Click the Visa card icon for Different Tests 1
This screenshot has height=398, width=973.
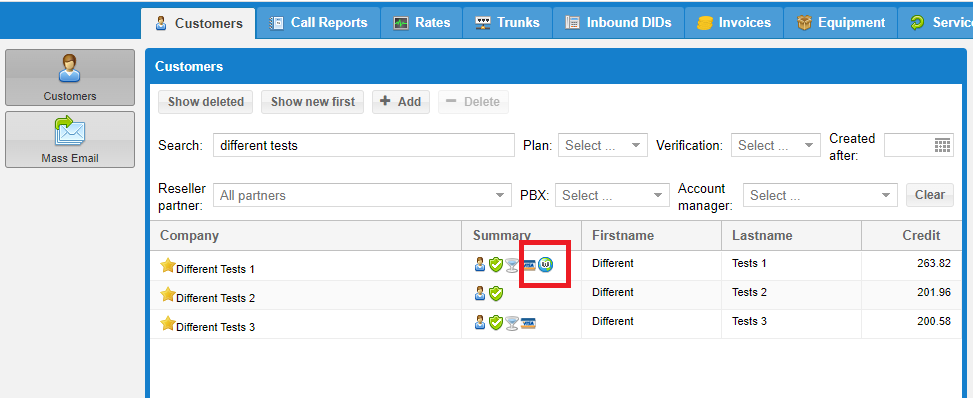point(529,265)
